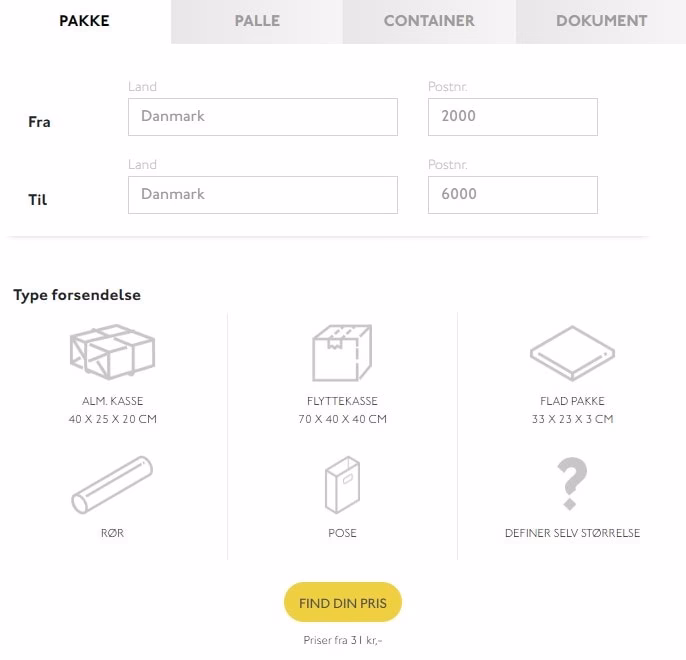Switch to the PALLE tab

pyautogui.click(x=257, y=21)
